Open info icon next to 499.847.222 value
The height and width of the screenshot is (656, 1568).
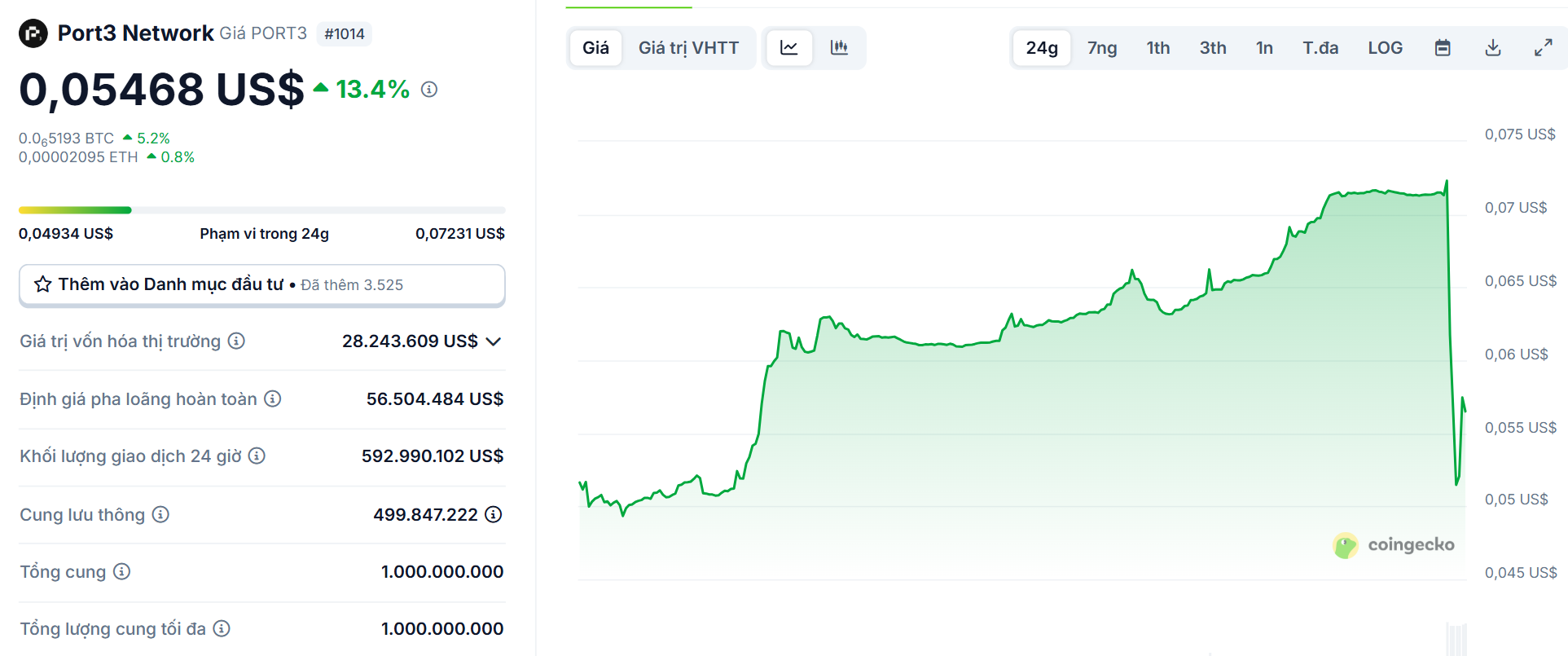coord(493,514)
